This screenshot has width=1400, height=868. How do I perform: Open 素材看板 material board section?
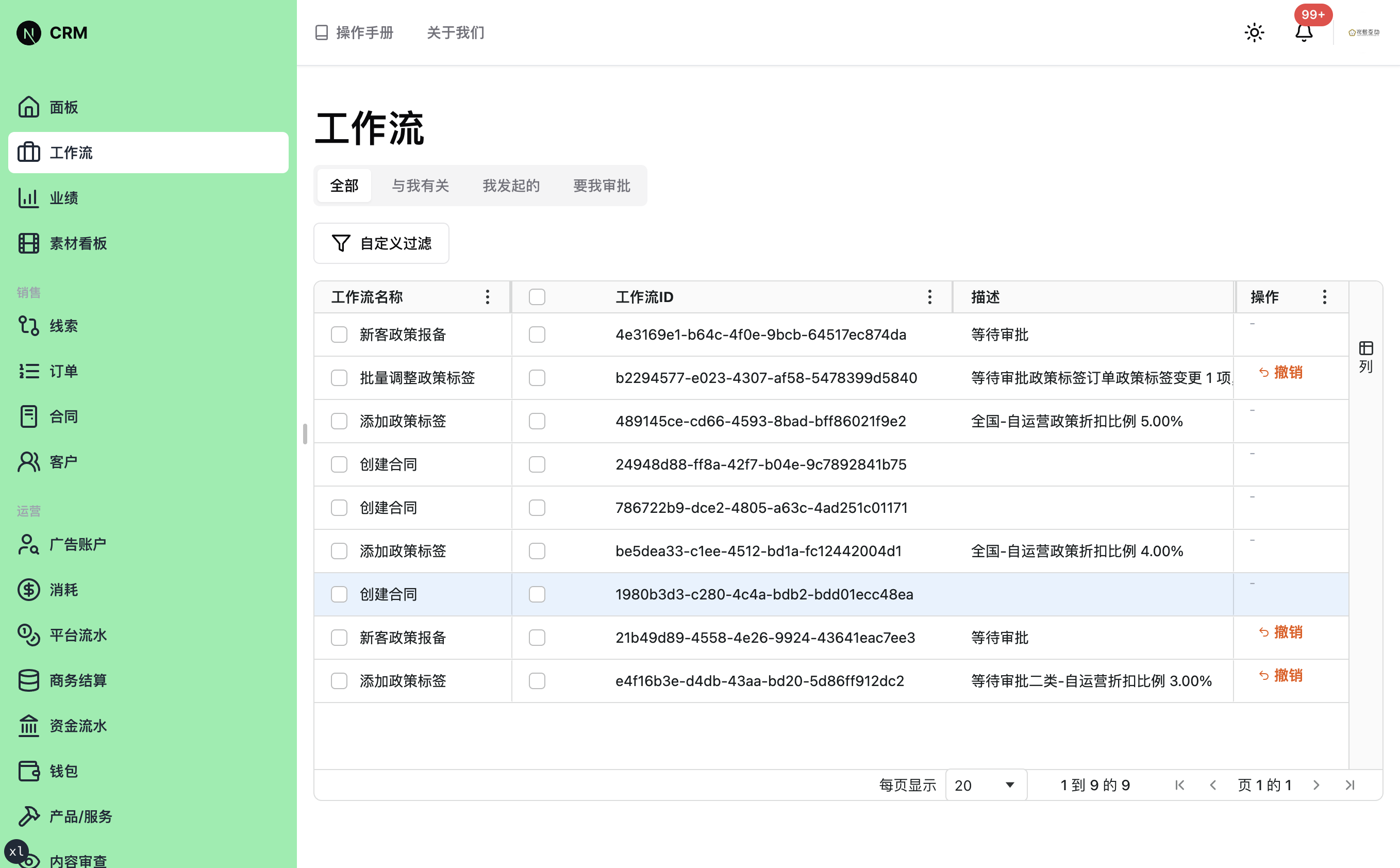tap(77, 243)
